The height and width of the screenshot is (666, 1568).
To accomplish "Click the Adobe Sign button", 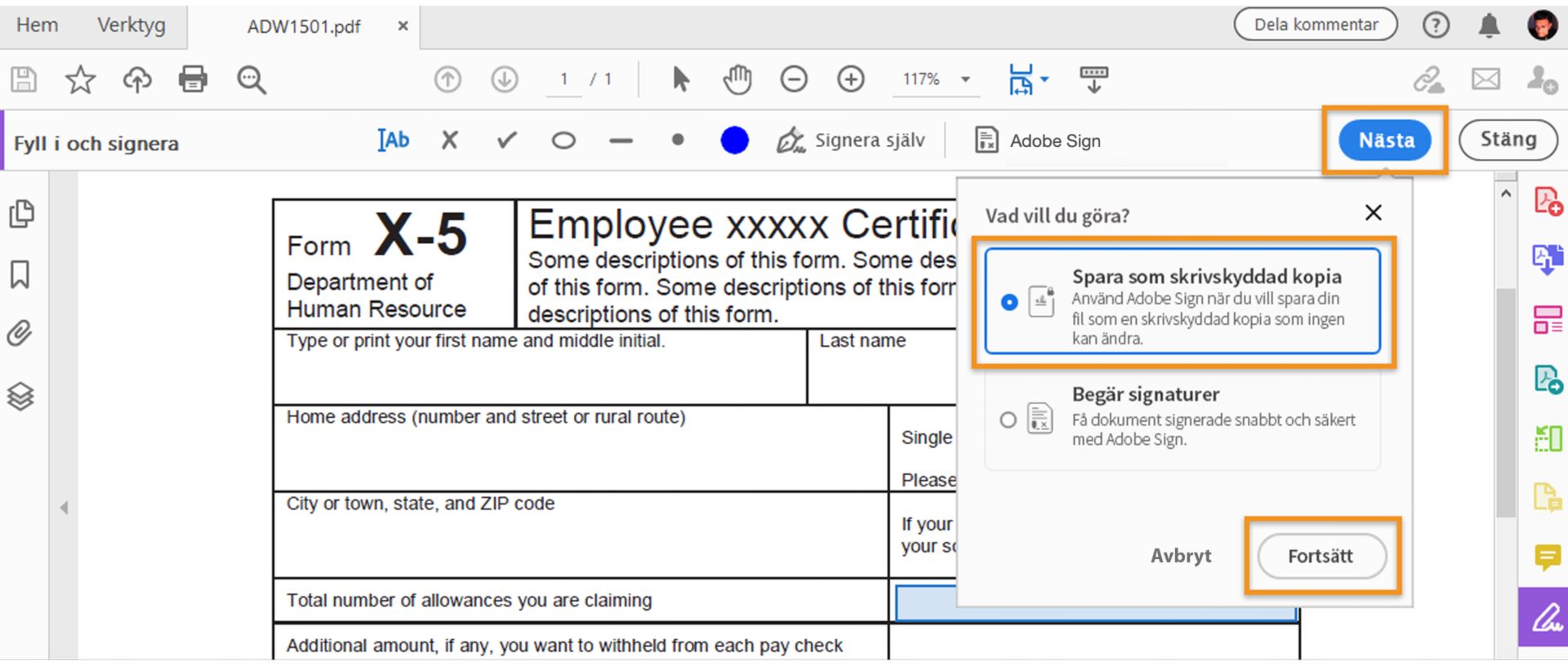I will click(1038, 140).
